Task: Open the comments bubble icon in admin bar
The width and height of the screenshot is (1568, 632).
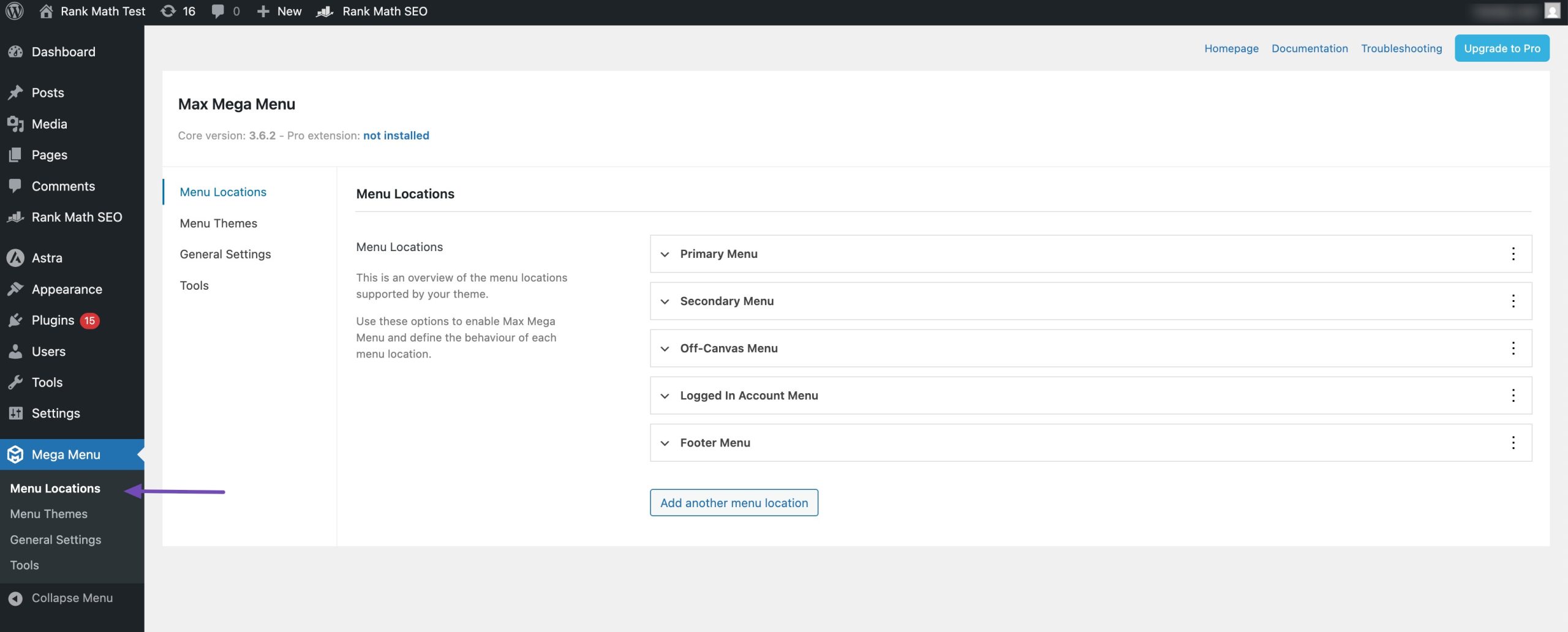Action: coord(217,11)
